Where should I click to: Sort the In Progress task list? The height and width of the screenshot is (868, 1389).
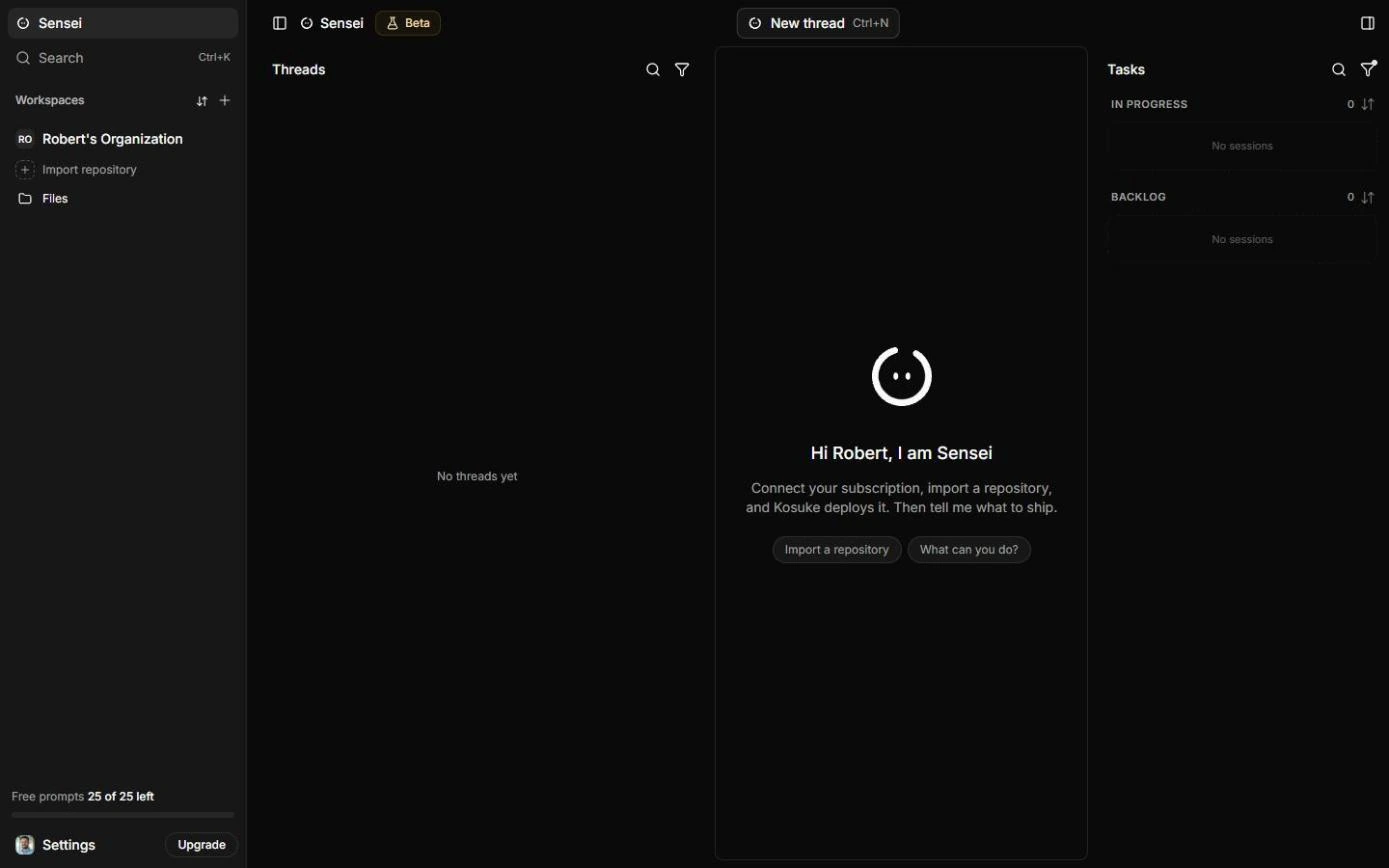(x=1368, y=104)
